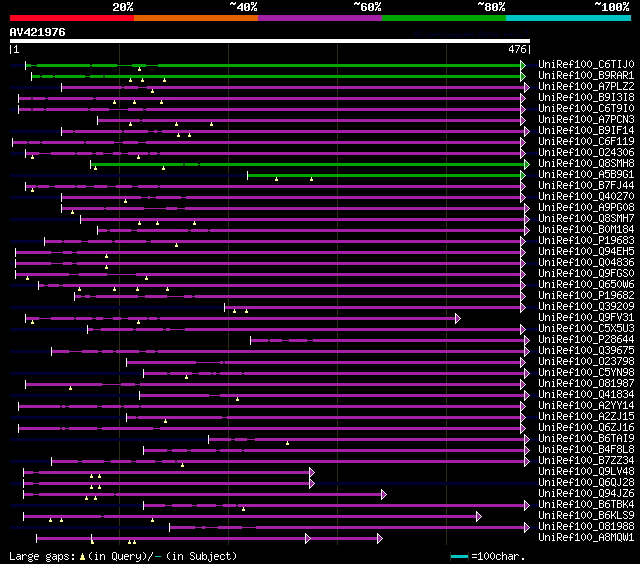The width and height of the screenshot is (640, 564).
Task: Click the UniRef100_Q8SMH8 label
Action: [x=586, y=164]
